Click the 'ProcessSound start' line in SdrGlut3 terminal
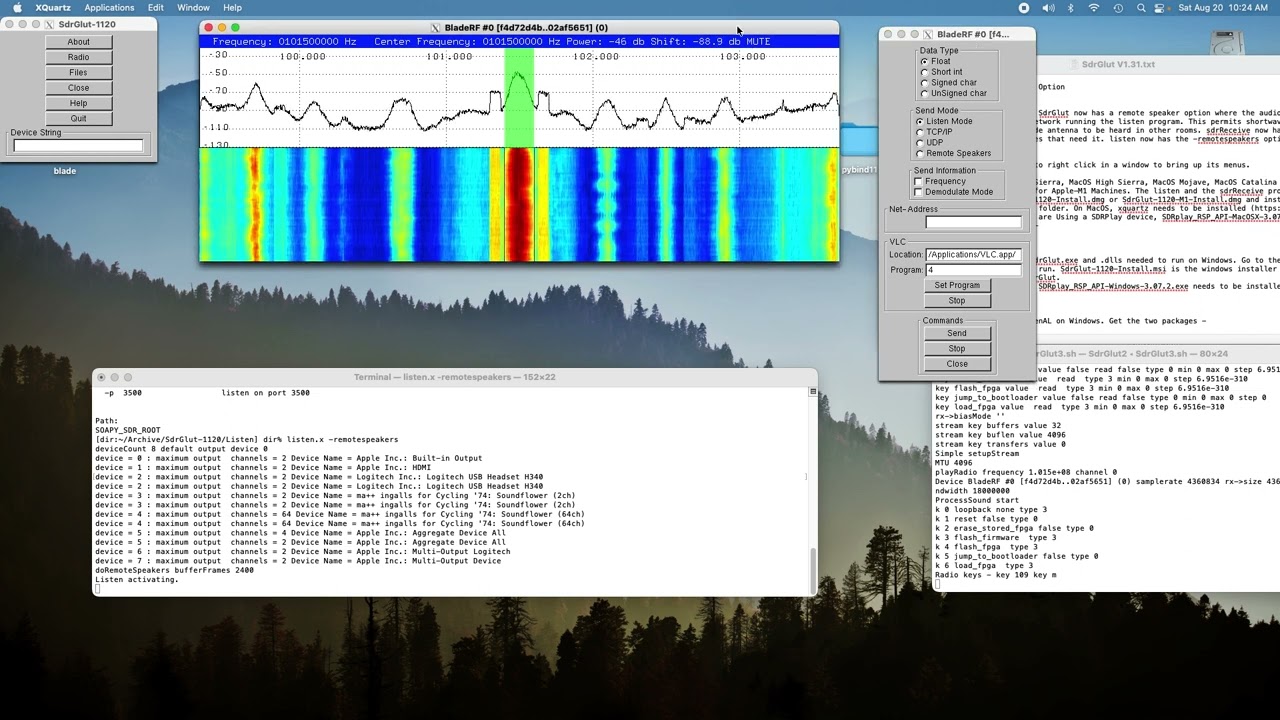This screenshot has height=720, width=1280. tap(977, 500)
